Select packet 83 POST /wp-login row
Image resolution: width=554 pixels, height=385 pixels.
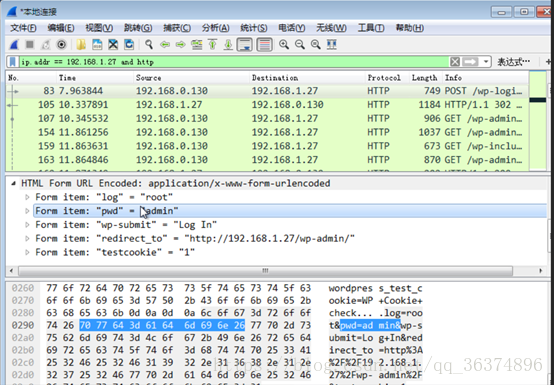pos(267,91)
